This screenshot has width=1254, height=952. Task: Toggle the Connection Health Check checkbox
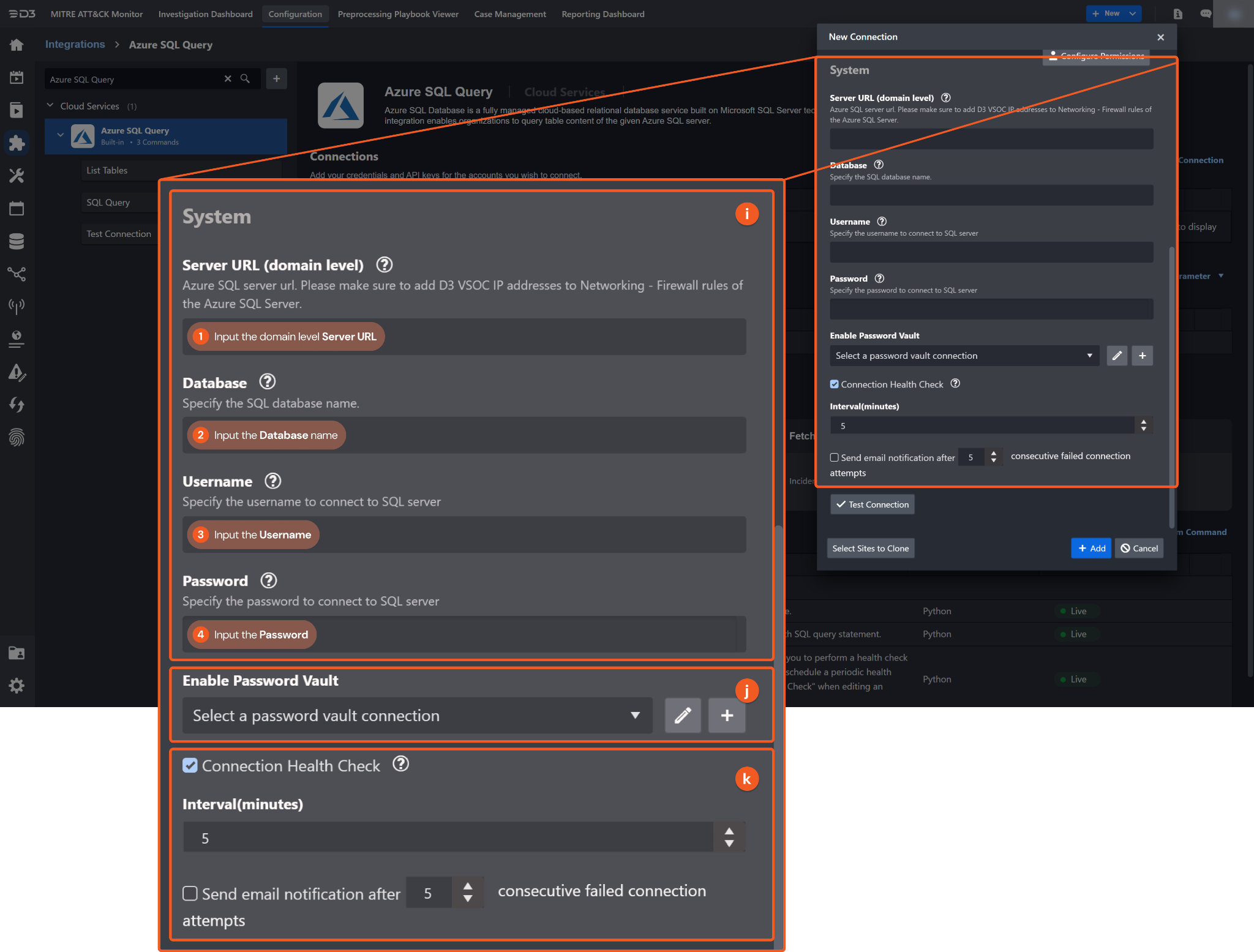(834, 384)
